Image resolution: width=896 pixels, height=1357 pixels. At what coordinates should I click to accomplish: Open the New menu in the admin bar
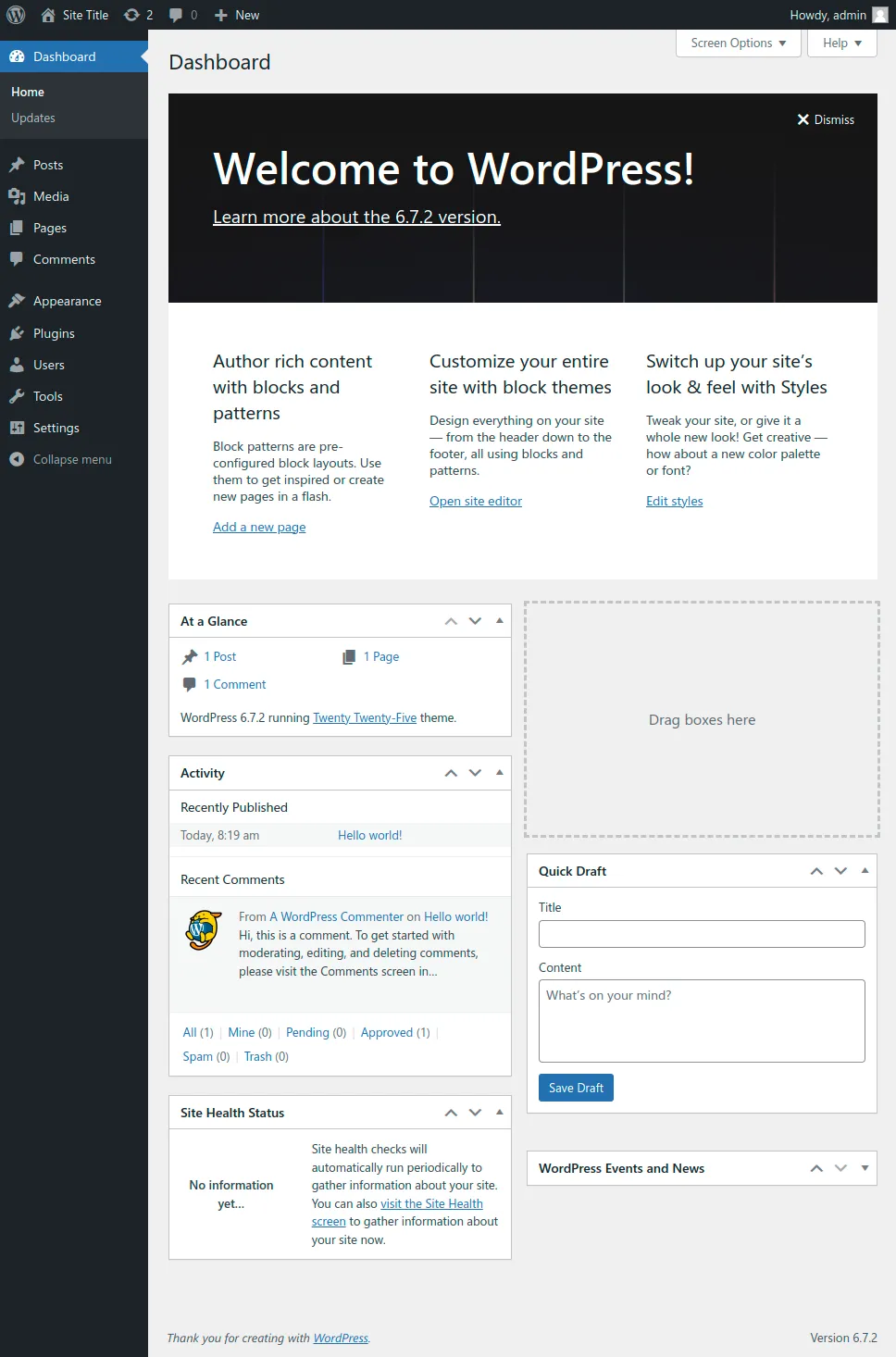[236, 15]
